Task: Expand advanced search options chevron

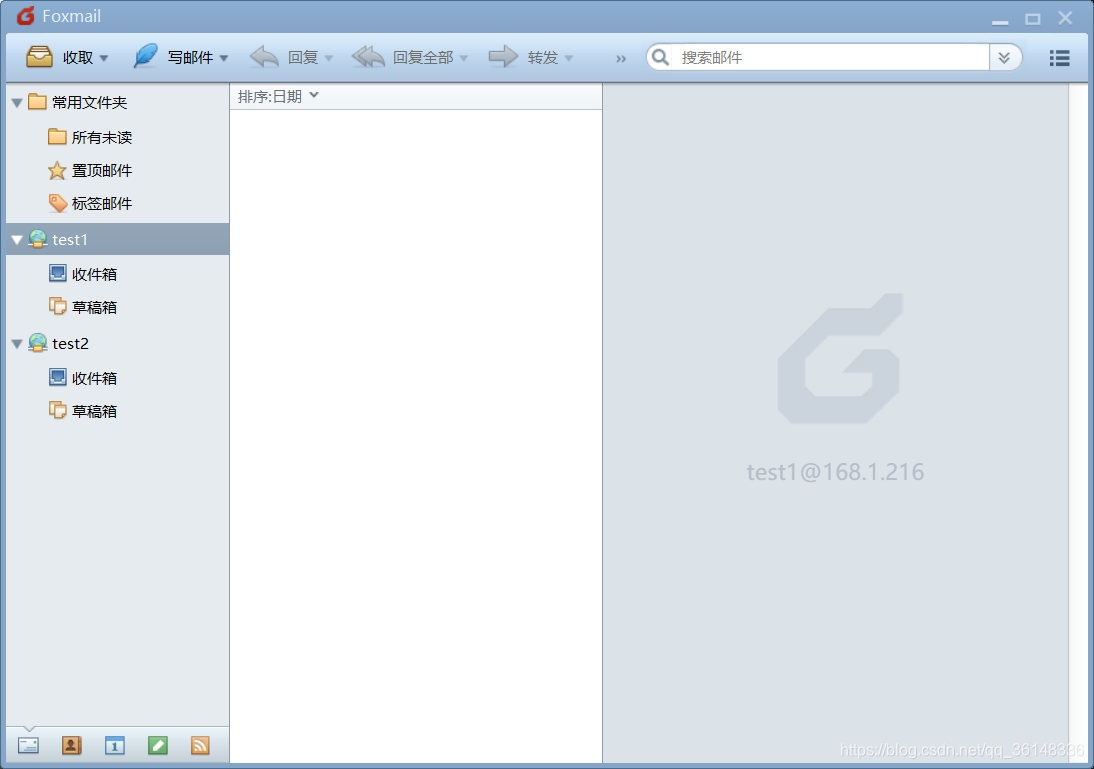Action: [x=1005, y=57]
